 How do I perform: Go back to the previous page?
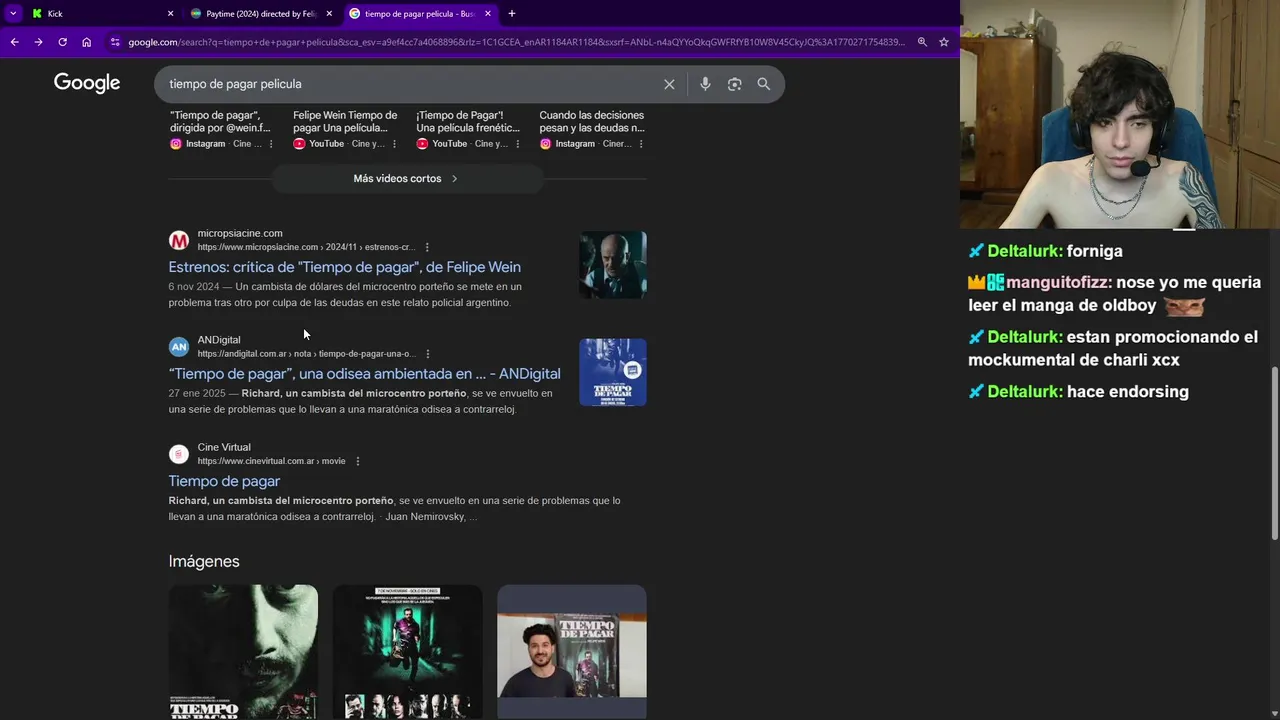click(x=14, y=42)
